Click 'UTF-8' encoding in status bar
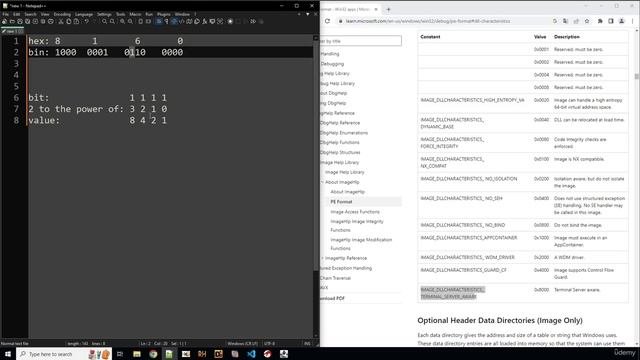This screenshot has height=360, width=640. 269,344
